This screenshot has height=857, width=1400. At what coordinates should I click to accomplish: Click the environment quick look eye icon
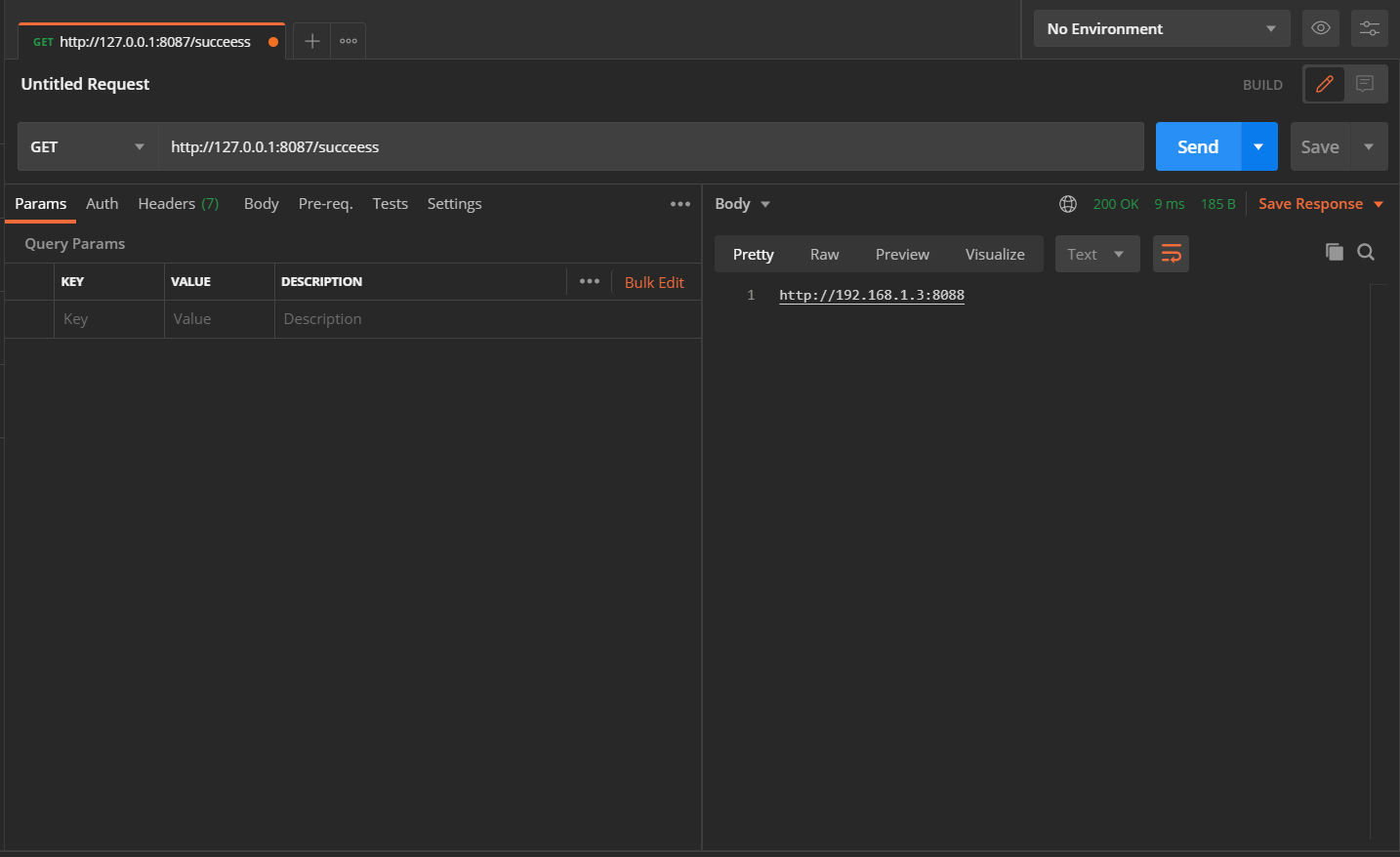click(1321, 28)
